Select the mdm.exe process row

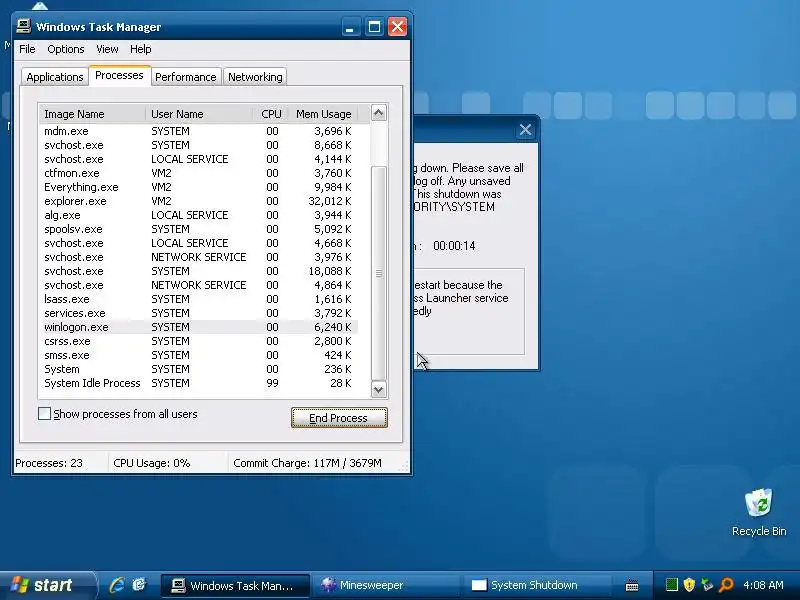coord(198,131)
